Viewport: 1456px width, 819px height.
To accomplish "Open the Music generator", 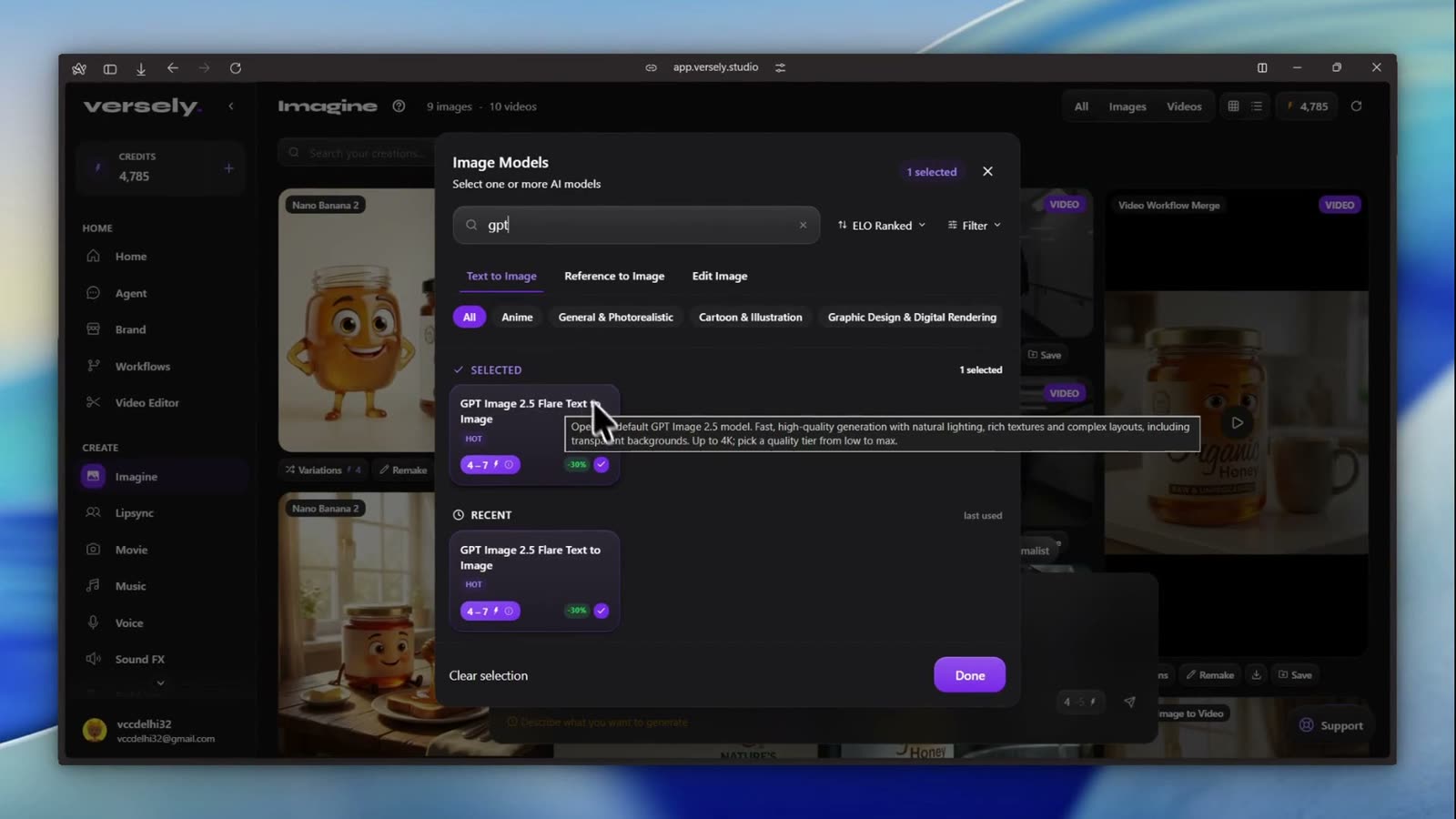I will (x=130, y=586).
